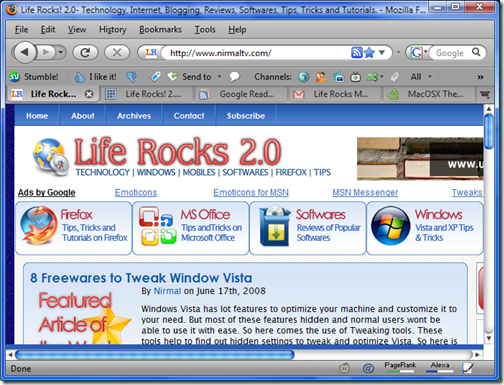504x385 pixels.
Task: Click About in the site navigation
Action: click(x=83, y=116)
